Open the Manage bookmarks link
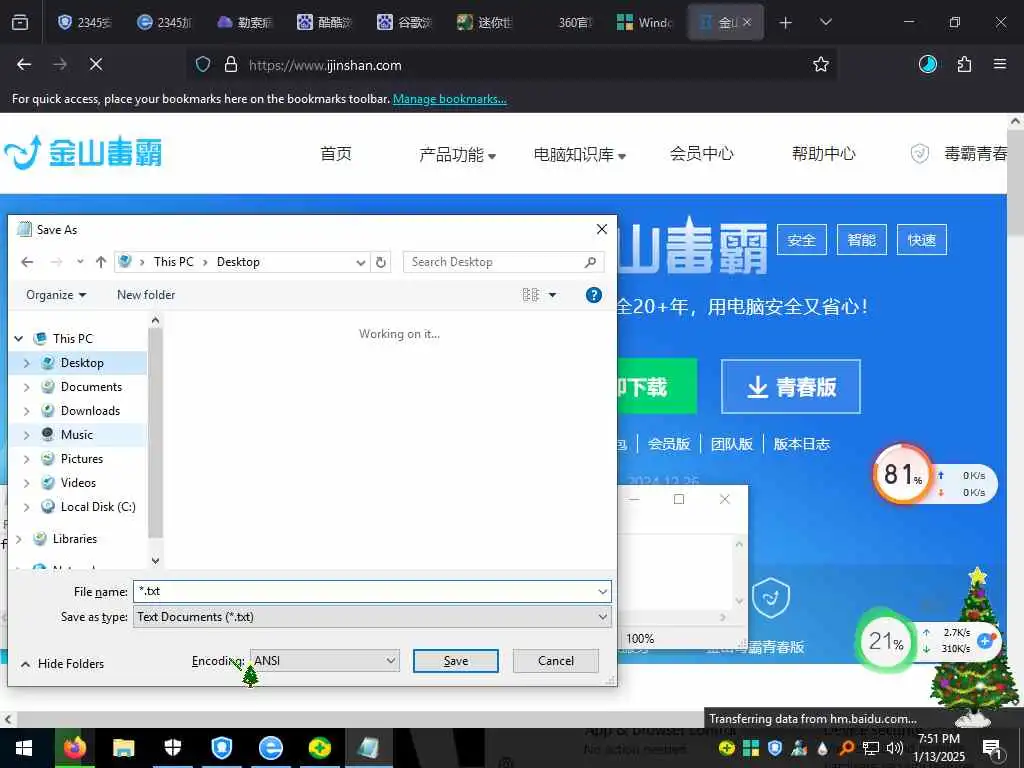 click(449, 99)
